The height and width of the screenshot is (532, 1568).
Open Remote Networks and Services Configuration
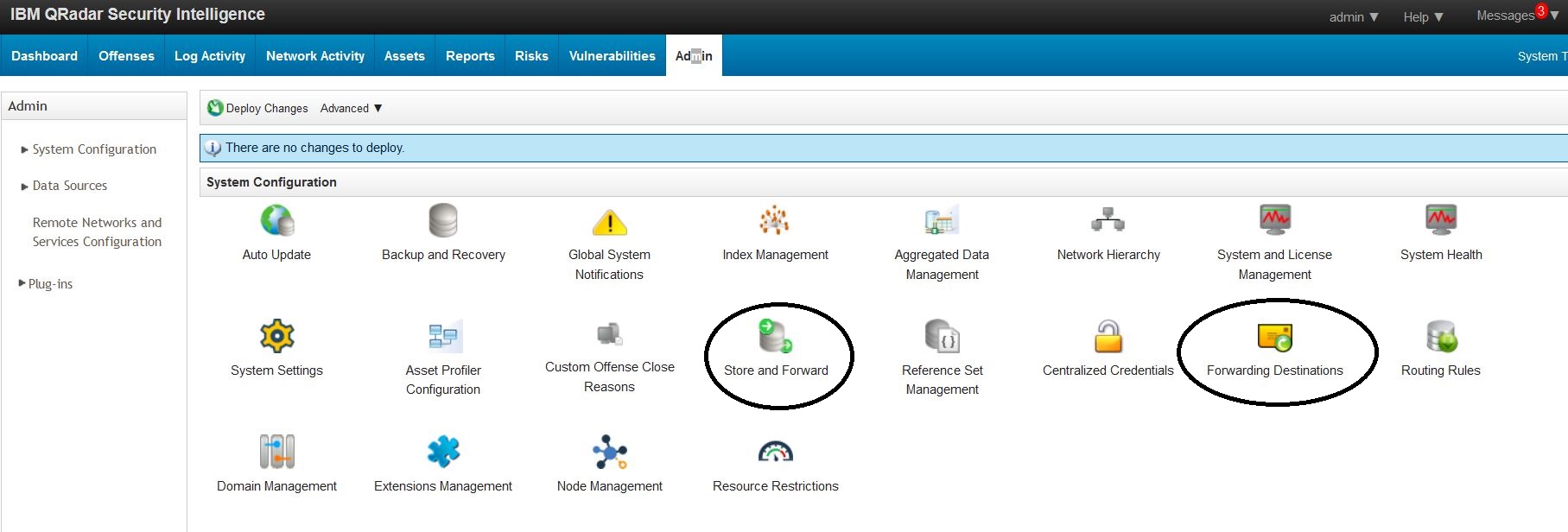coord(97,232)
